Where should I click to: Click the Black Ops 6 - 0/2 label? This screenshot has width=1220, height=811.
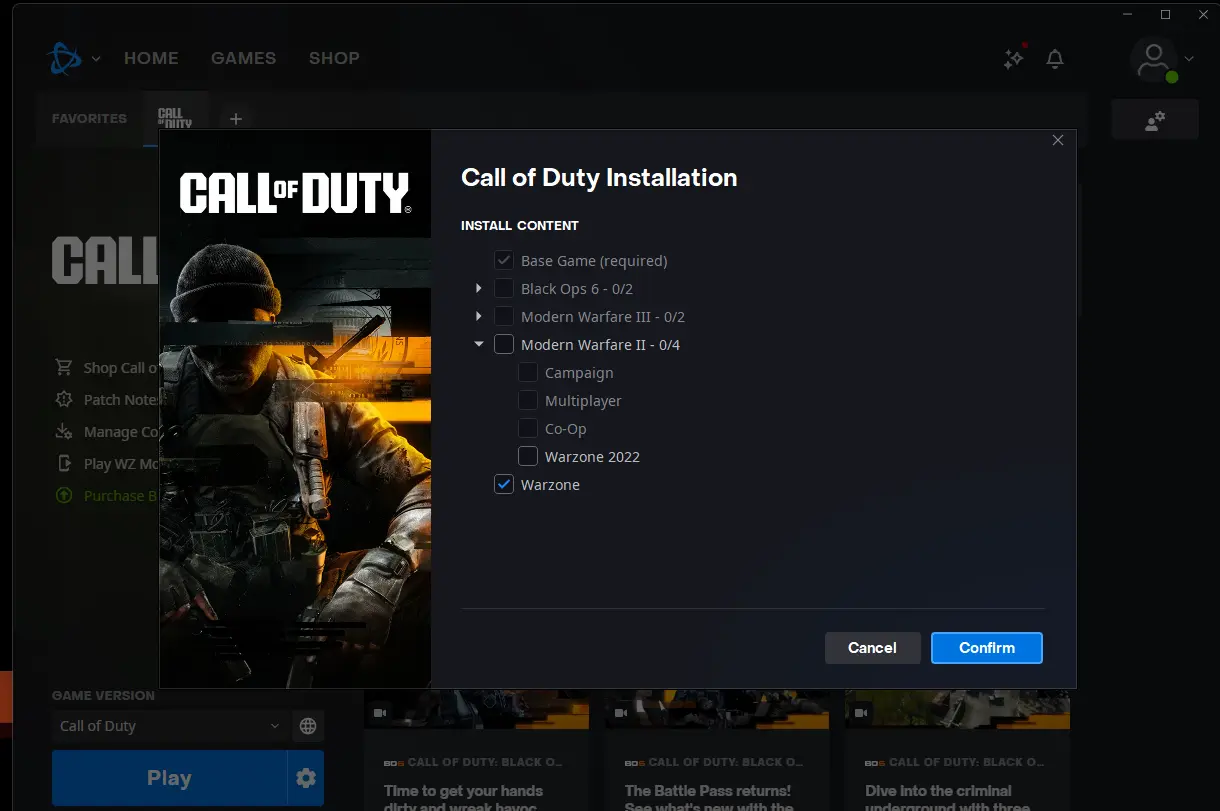coord(577,289)
